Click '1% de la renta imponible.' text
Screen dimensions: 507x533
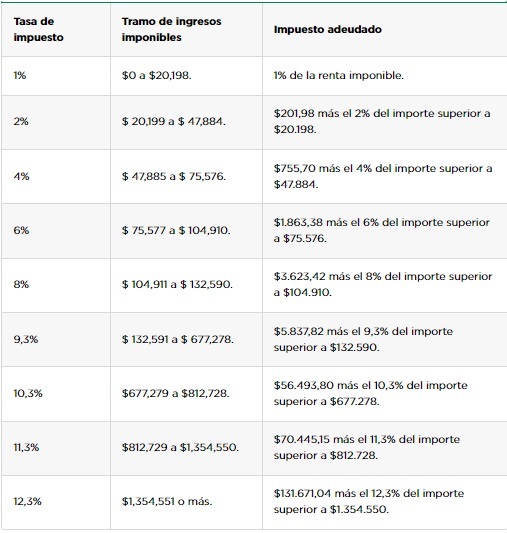[339, 75]
